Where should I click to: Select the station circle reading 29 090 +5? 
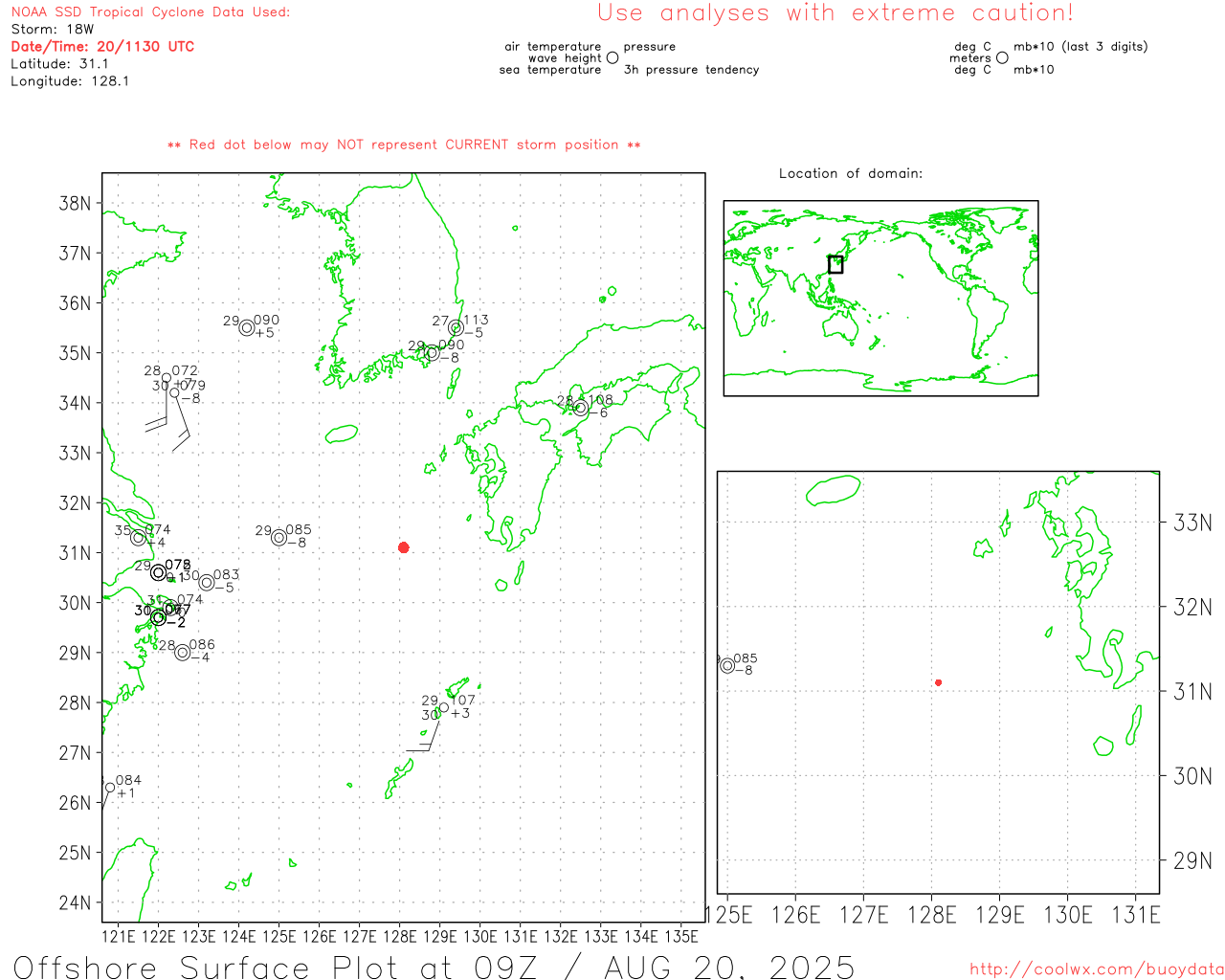click(247, 328)
